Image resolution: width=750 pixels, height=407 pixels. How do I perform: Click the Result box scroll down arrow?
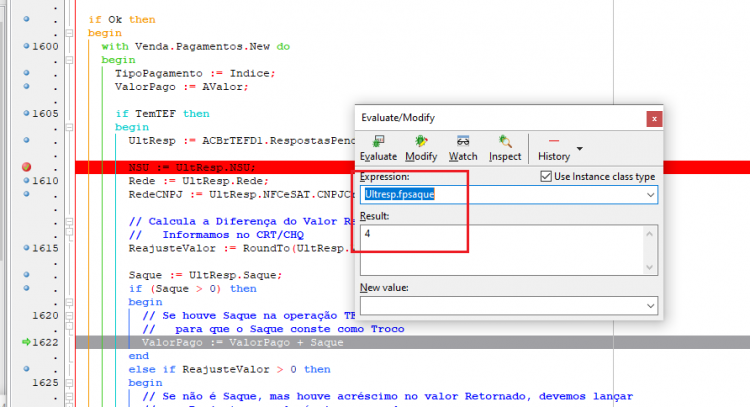pos(649,267)
